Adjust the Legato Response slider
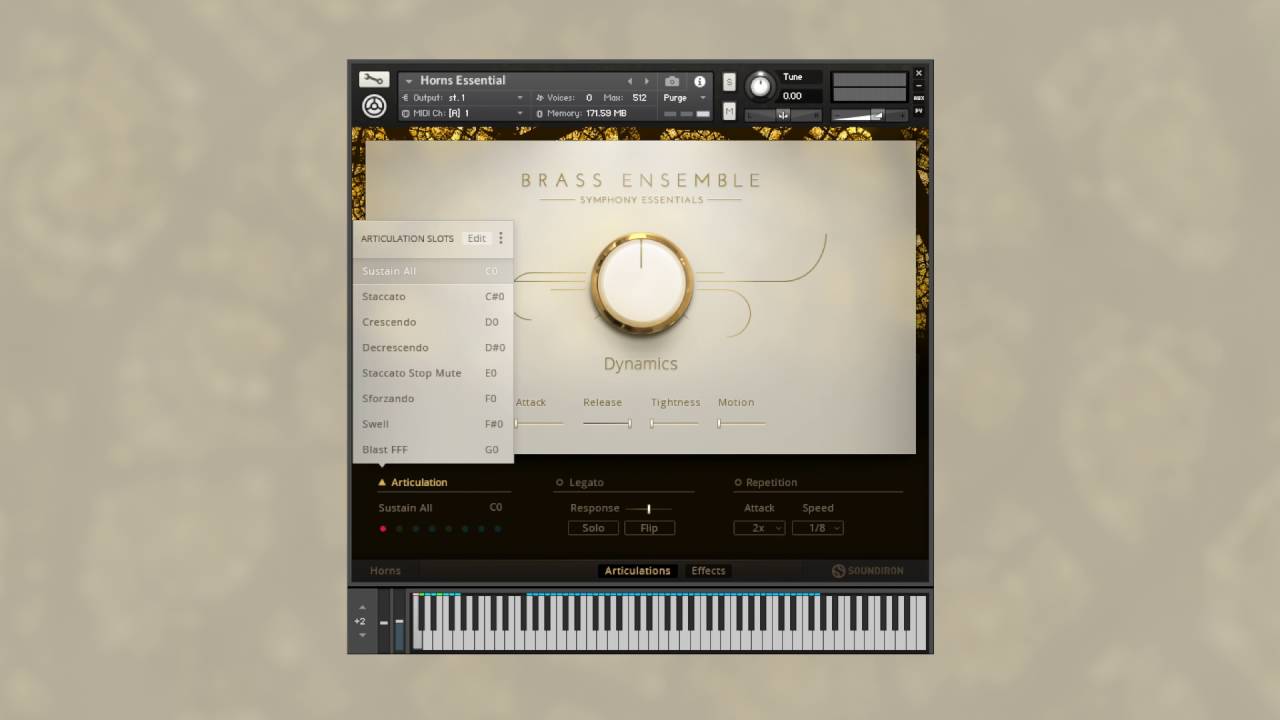Viewport: 1280px width, 720px height. [648, 509]
